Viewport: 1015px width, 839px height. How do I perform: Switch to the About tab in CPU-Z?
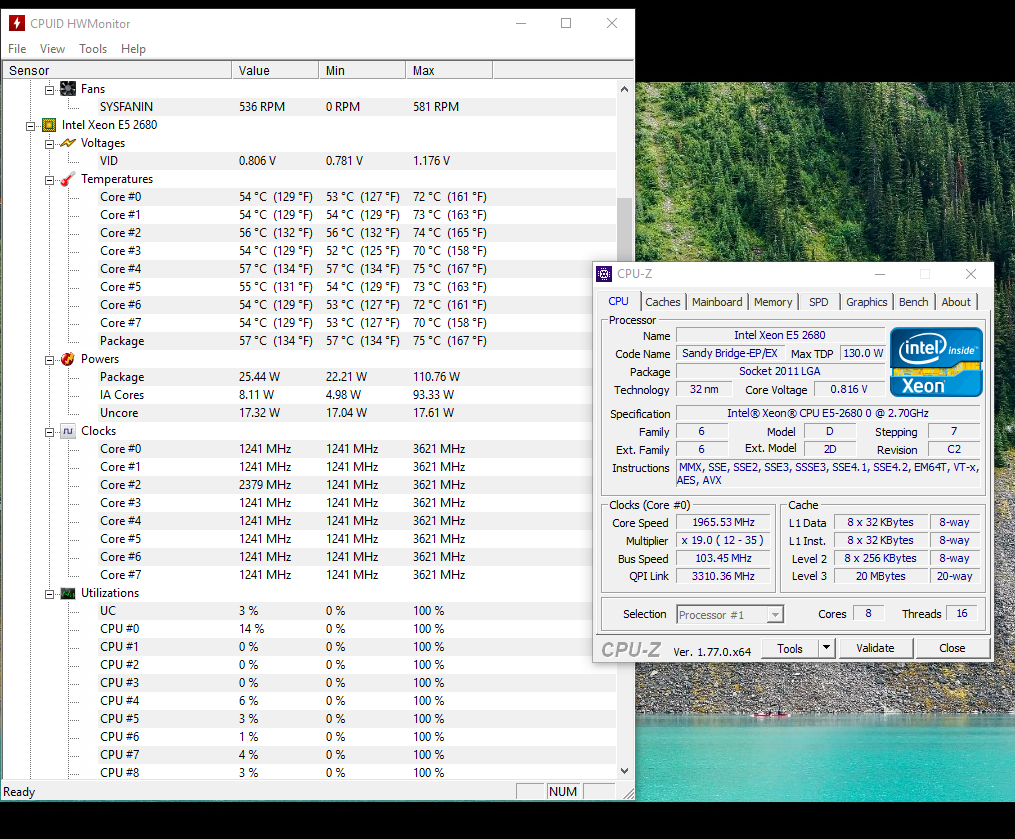[x=956, y=302]
